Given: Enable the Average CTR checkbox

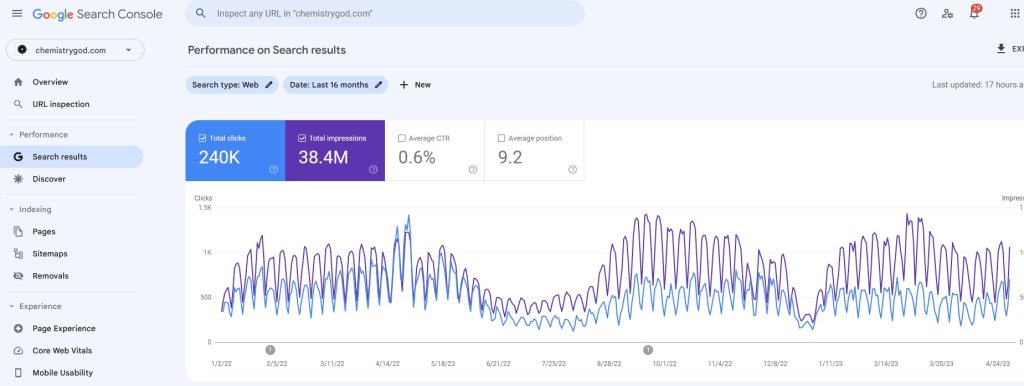Looking at the screenshot, I should point(402,138).
